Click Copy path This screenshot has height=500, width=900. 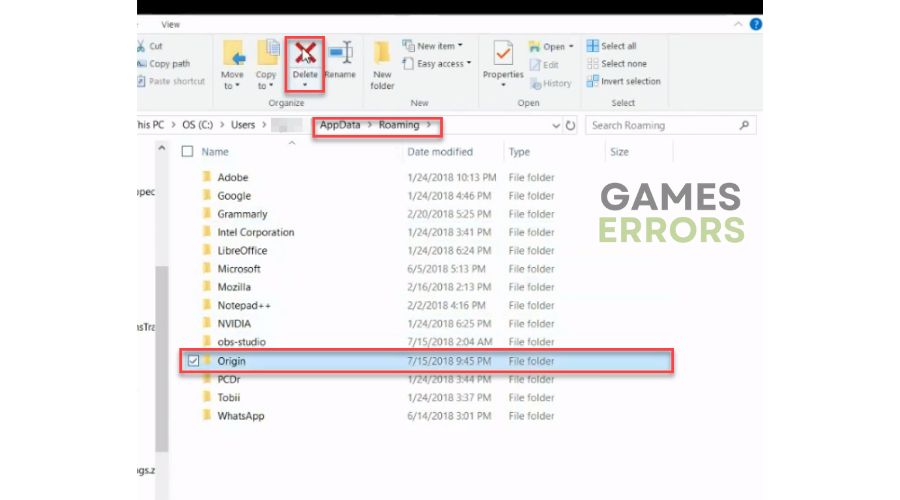pyautogui.click(x=164, y=64)
